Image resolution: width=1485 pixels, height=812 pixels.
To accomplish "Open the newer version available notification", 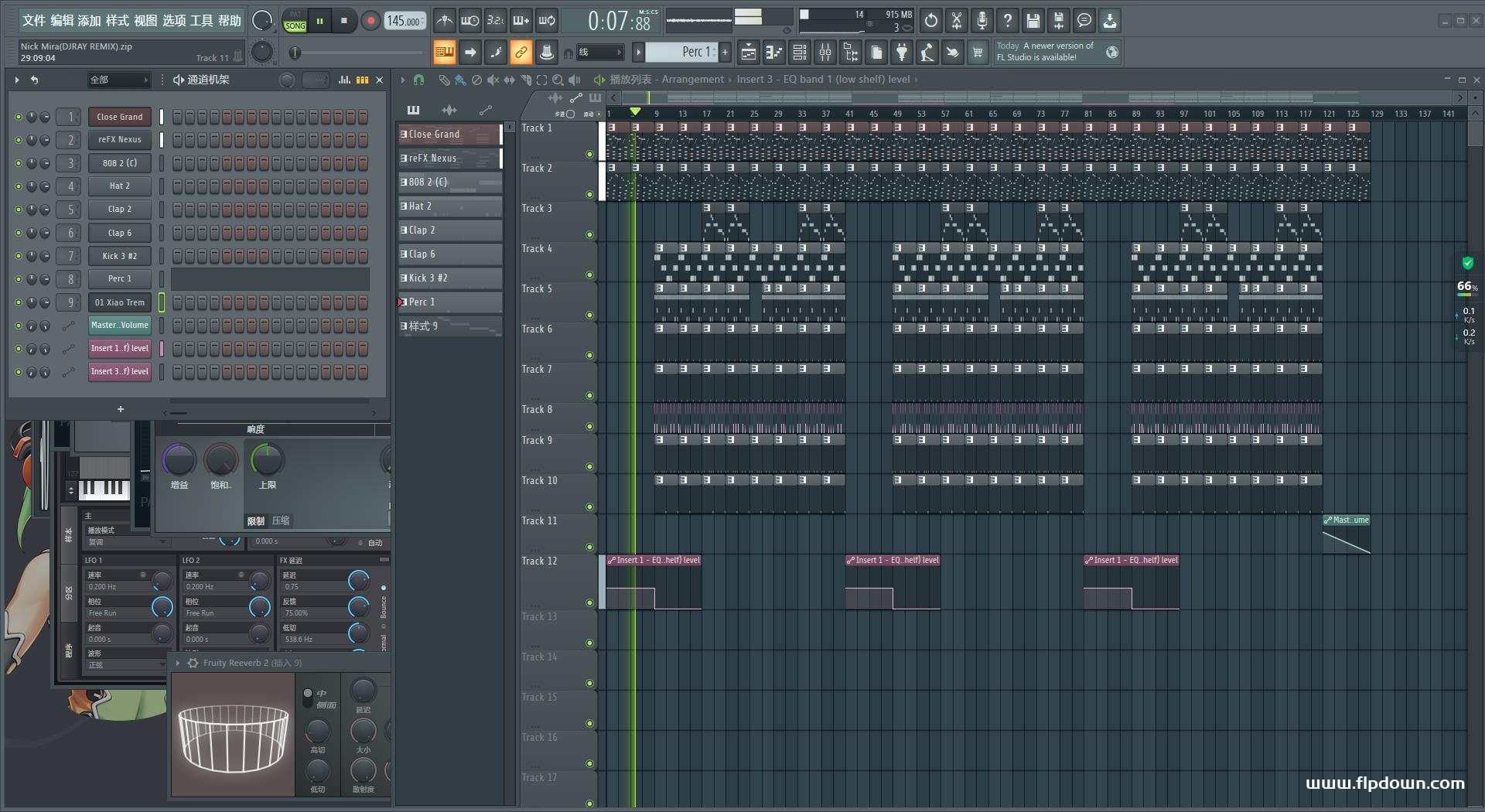I will [x=1057, y=52].
